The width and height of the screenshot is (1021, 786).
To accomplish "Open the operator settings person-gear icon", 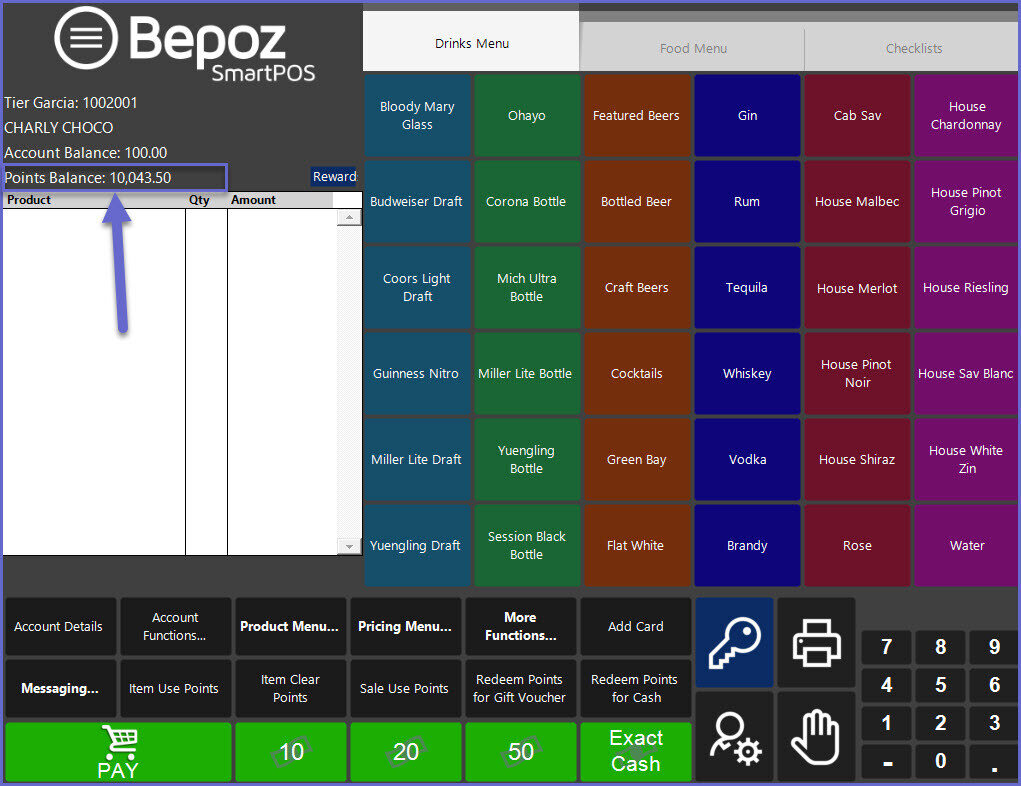I will [734, 737].
